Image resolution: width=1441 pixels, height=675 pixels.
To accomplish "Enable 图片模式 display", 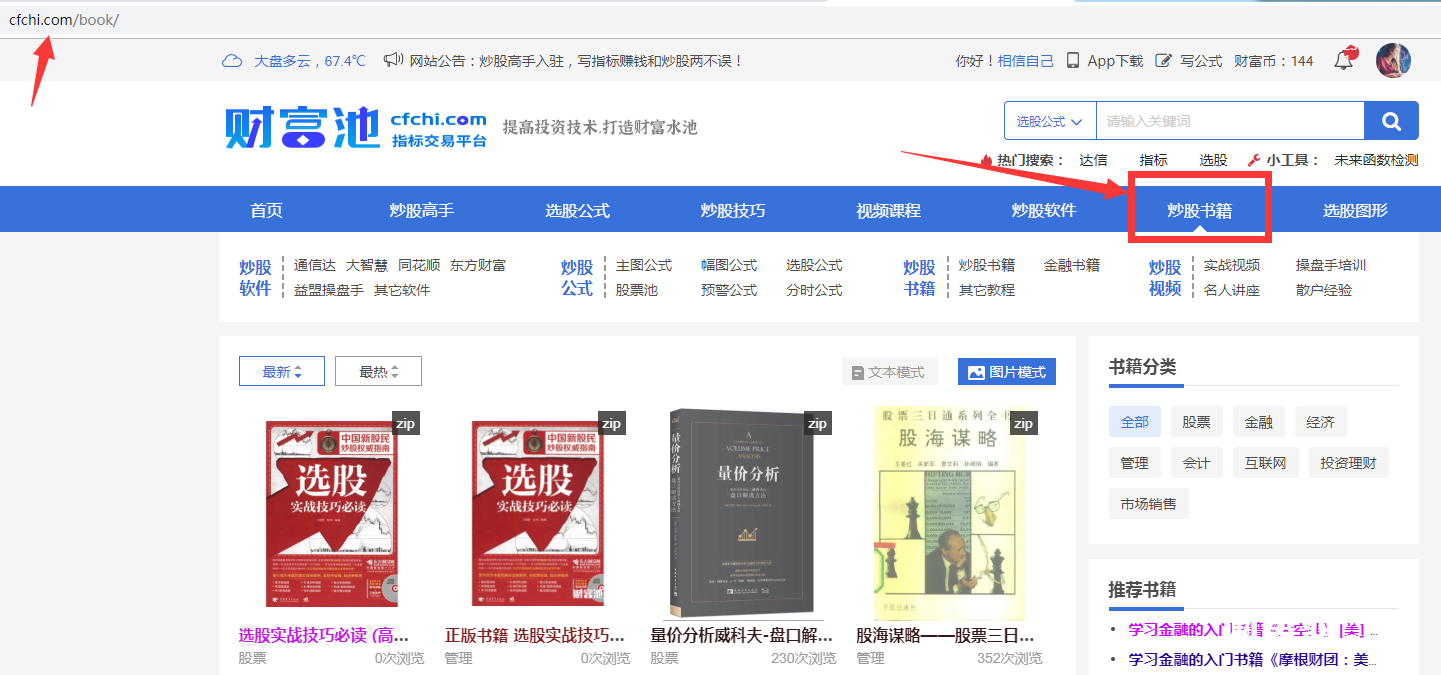I will 1005,371.
